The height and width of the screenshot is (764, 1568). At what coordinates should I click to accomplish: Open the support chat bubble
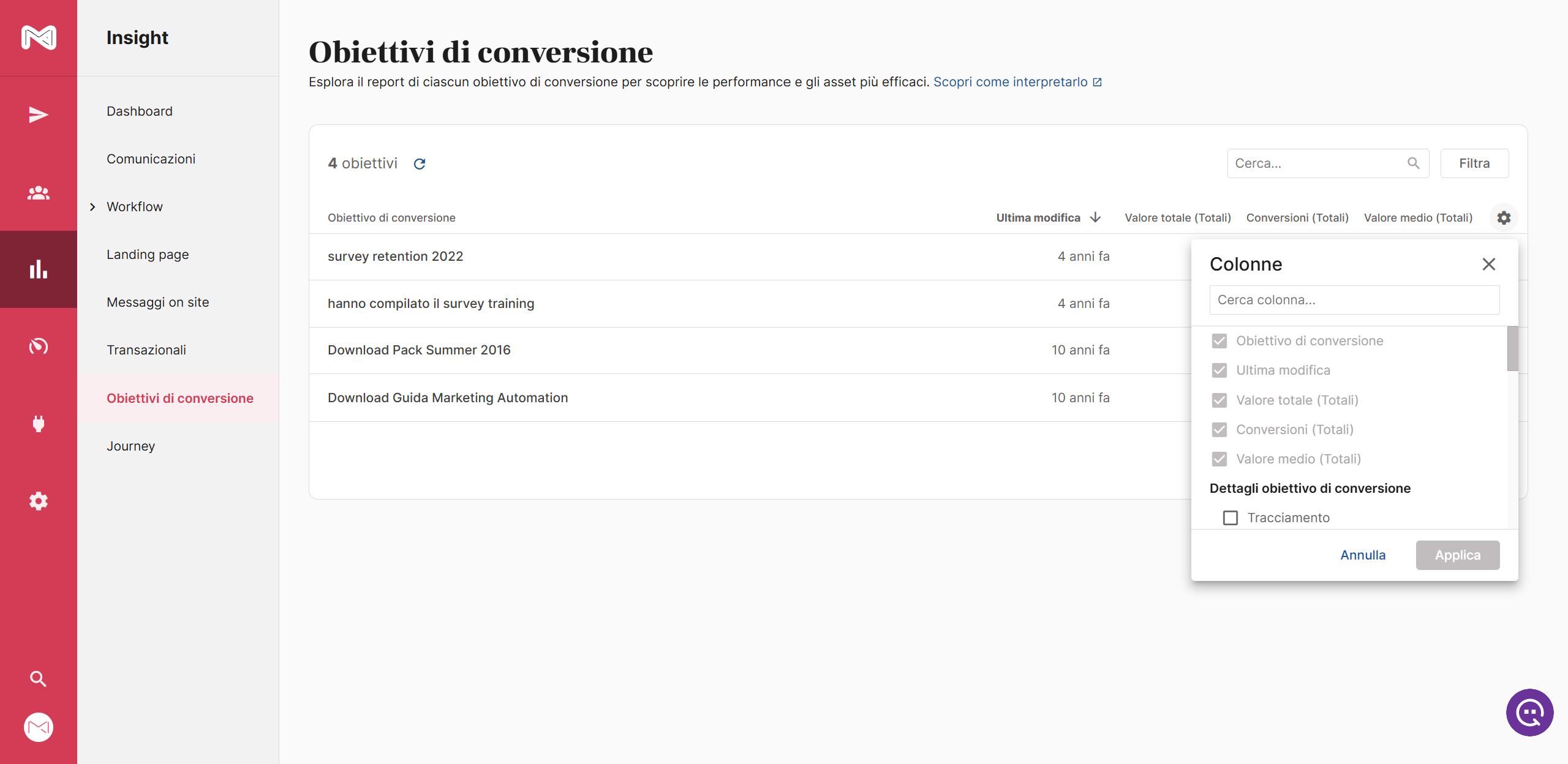(x=1530, y=713)
